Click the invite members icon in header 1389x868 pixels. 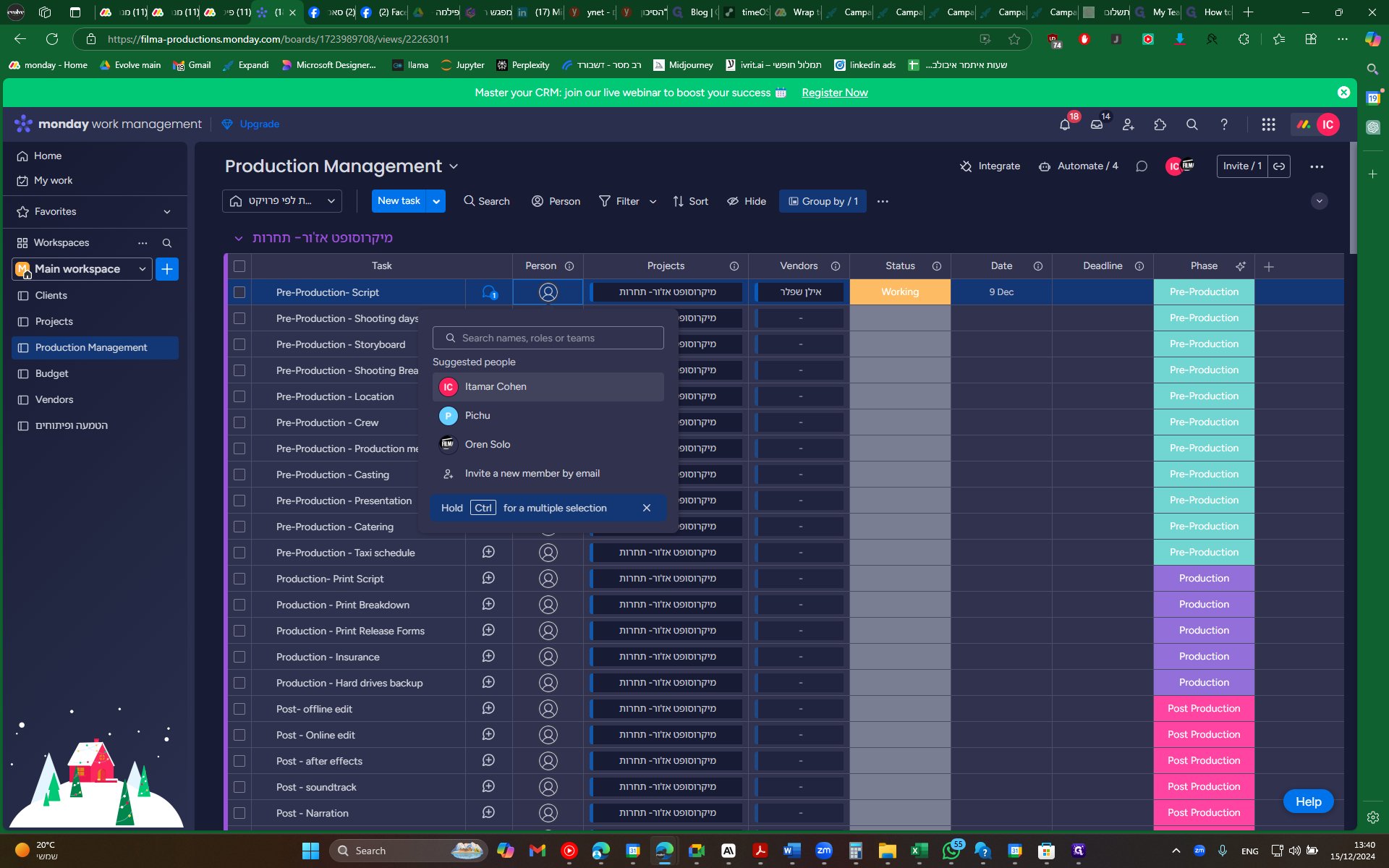point(1129,124)
